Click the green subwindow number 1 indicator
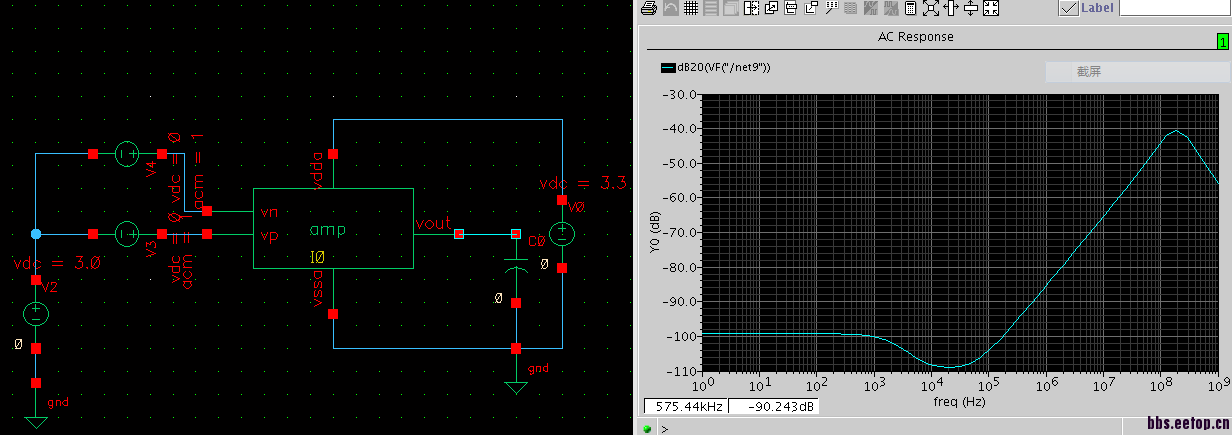The width and height of the screenshot is (1232, 435). (1222, 41)
